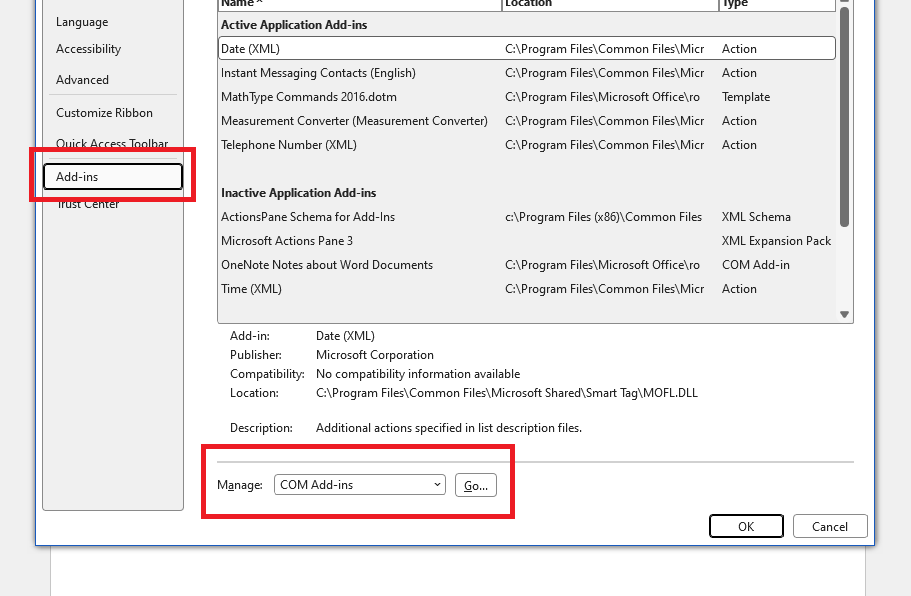Viewport: 911px width, 596px height.
Task: Select the Measurement Converter add-in row
Action: 527,121
